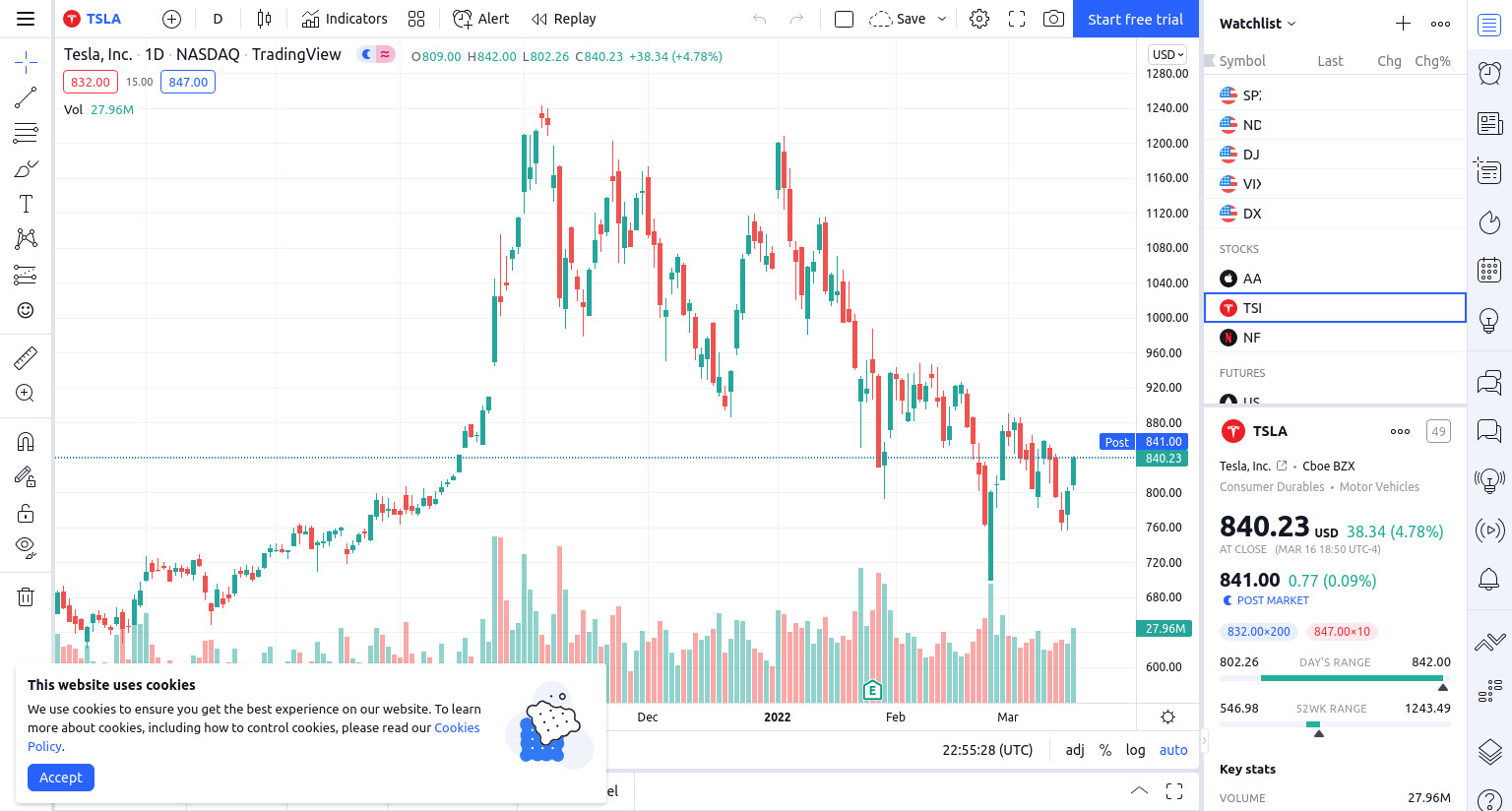Screen dimensions: 1512x811
Task: Open the candlestick chart style menu
Action: 264,19
